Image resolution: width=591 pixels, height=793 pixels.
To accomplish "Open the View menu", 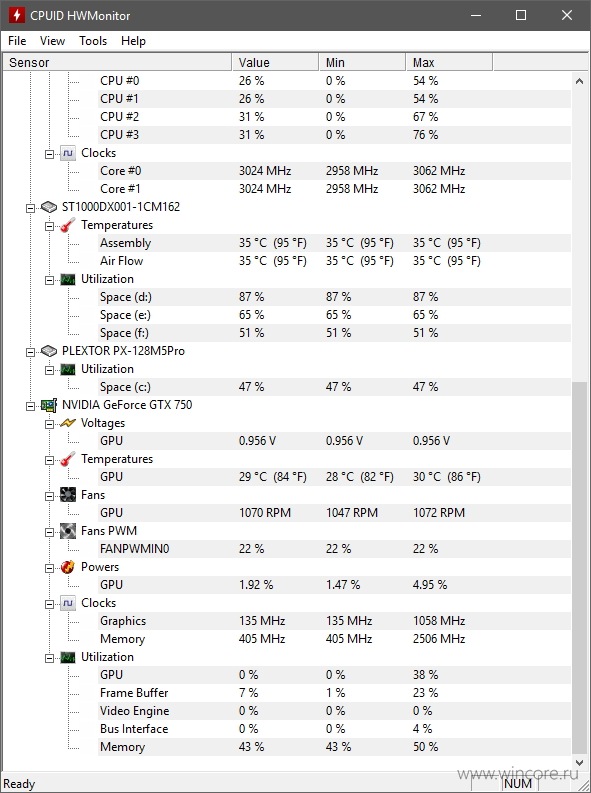I will (53, 41).
